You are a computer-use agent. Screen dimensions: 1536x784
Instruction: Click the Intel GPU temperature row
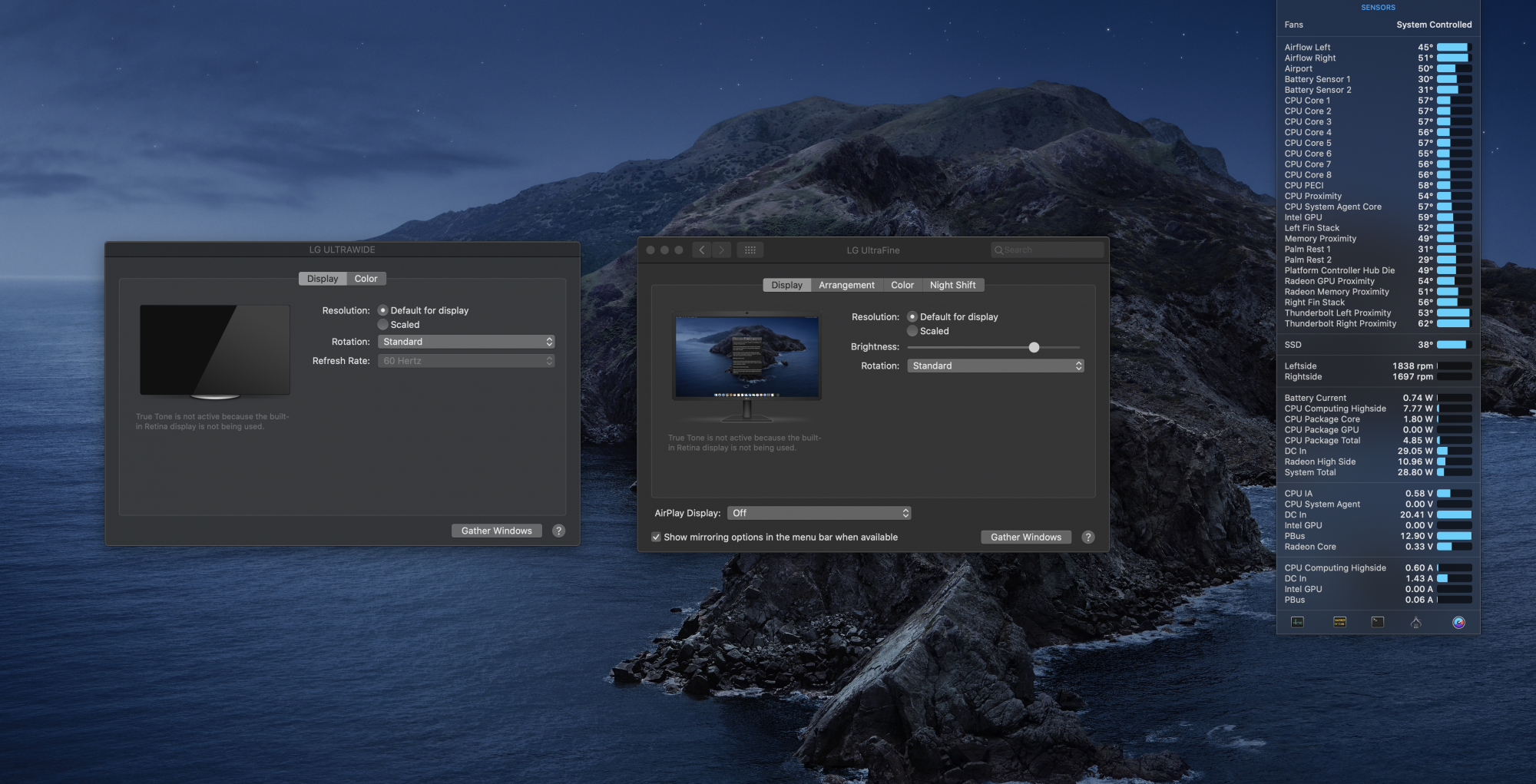pos(1378,217)
